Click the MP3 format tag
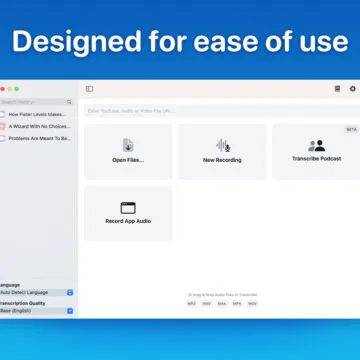 (x=191, y=304)
